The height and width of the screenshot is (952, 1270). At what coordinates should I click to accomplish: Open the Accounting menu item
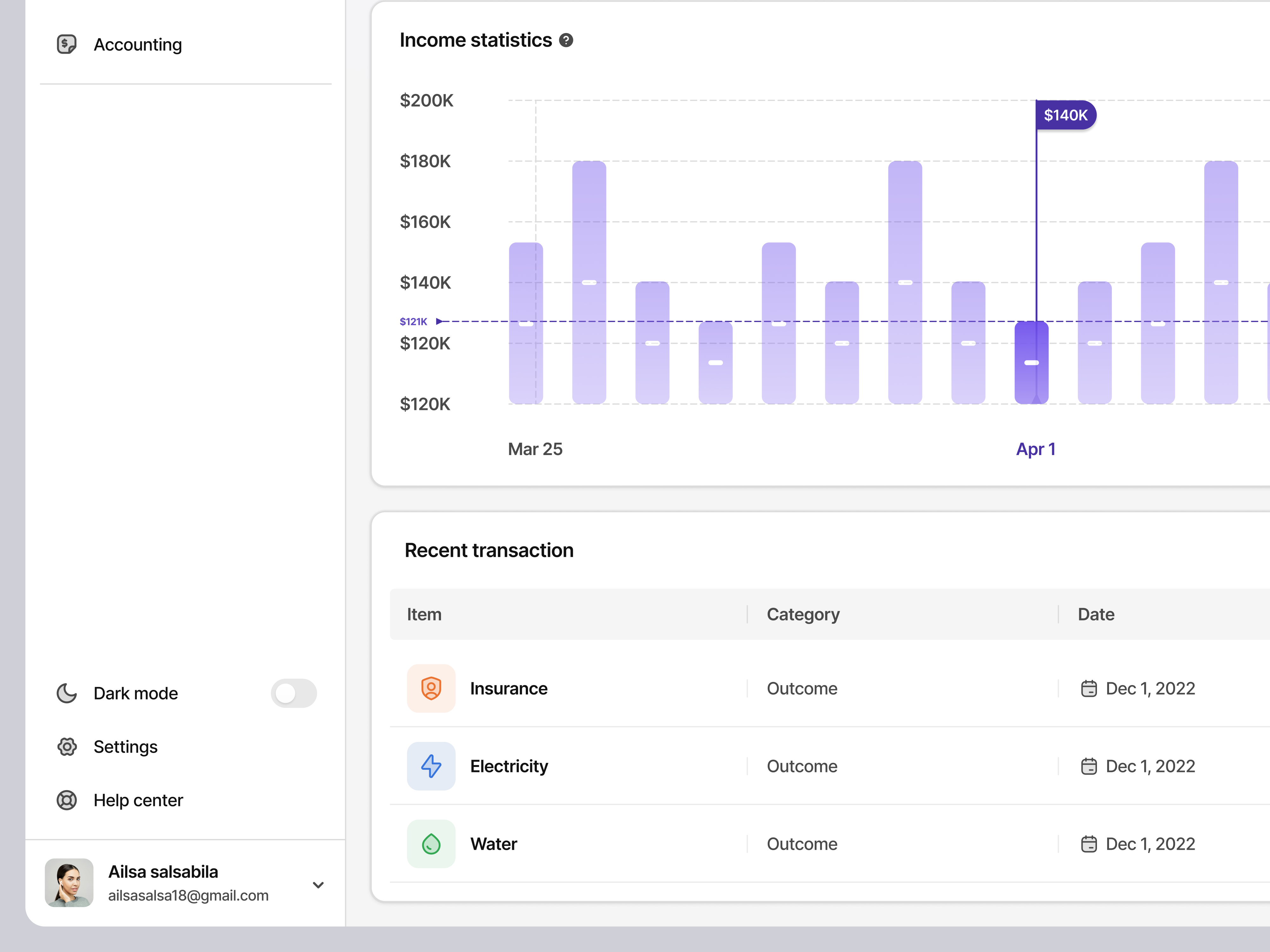[138, 45]
